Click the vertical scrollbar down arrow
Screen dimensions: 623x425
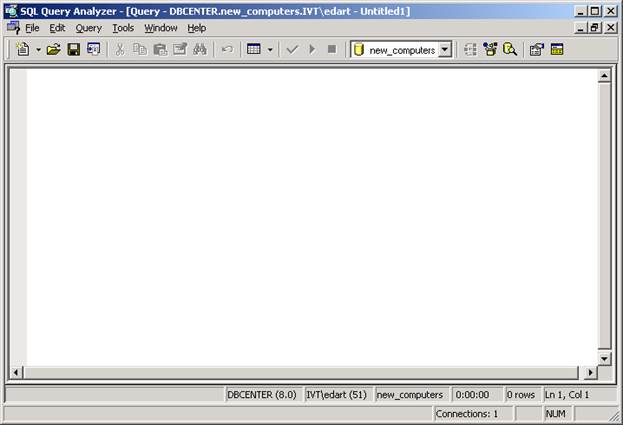(604, 359)
